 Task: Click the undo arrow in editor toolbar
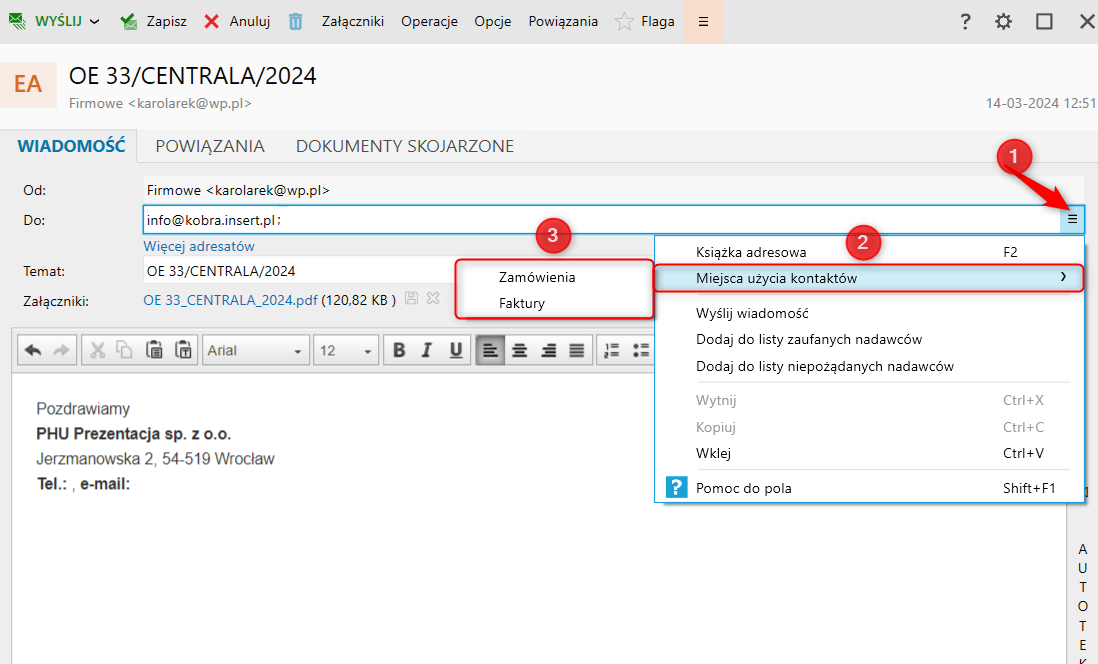point(33,350)
